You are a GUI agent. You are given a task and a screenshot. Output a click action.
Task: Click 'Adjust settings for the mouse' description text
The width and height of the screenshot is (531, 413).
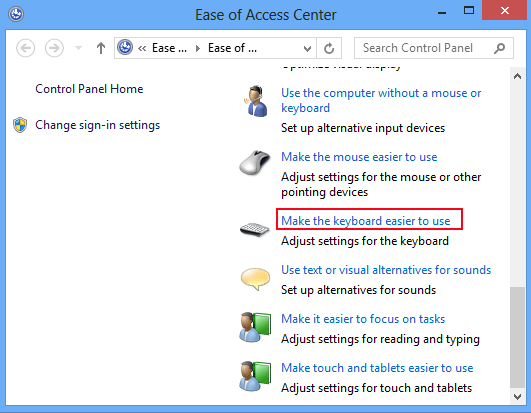click(x=381, y=184)
